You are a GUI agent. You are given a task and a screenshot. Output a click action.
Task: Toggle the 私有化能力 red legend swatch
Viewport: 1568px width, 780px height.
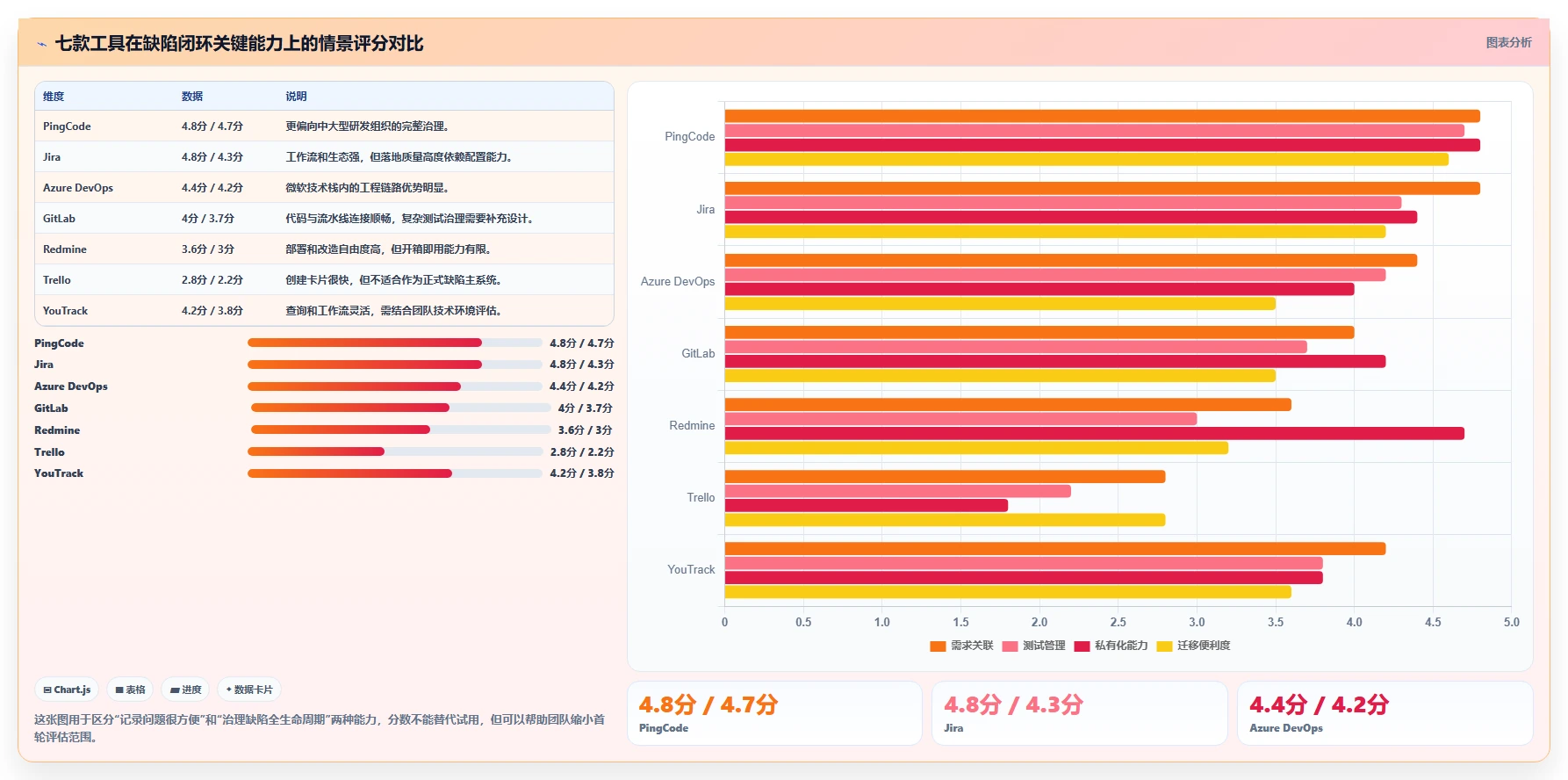pos(1082,646)
